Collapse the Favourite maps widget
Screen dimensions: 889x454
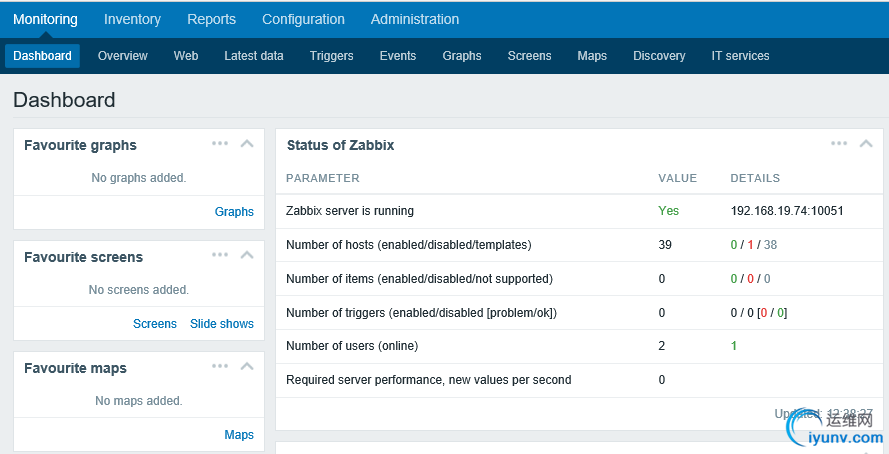(247, 366)
